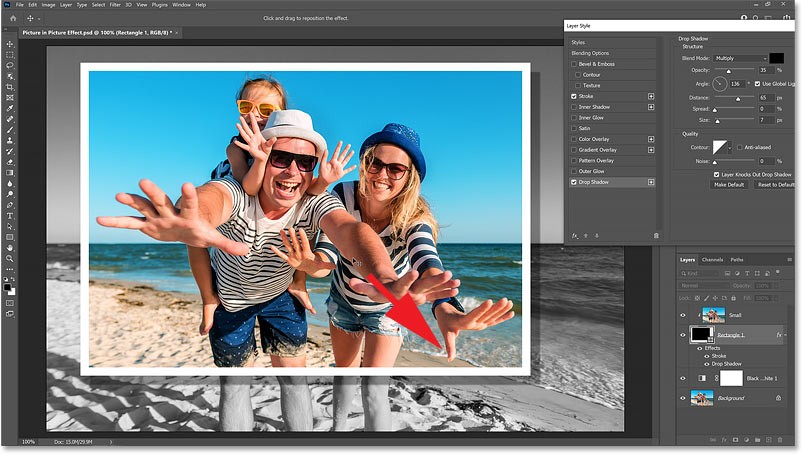Select the Hand tool

10,247
